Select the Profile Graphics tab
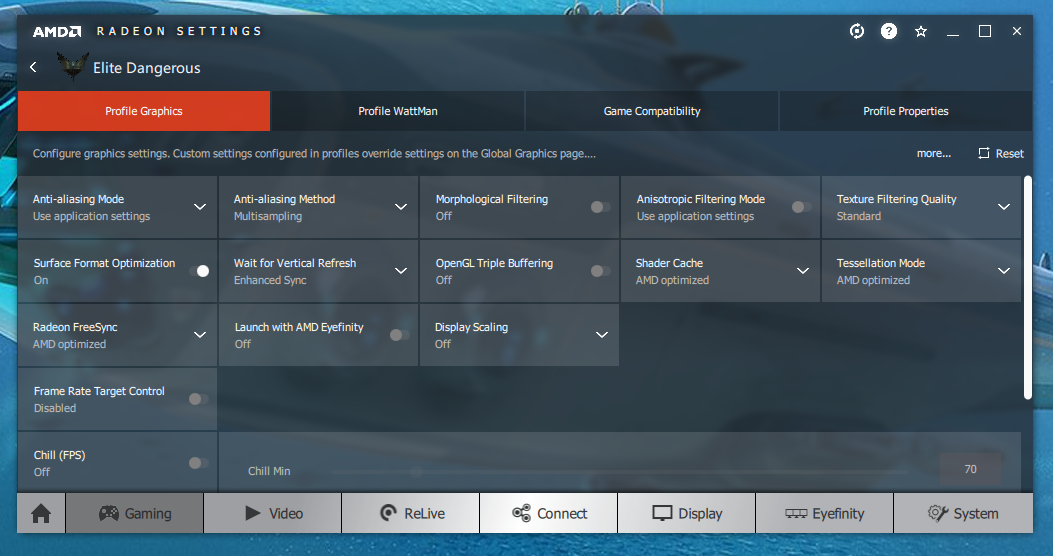 (x=144, y=111)
